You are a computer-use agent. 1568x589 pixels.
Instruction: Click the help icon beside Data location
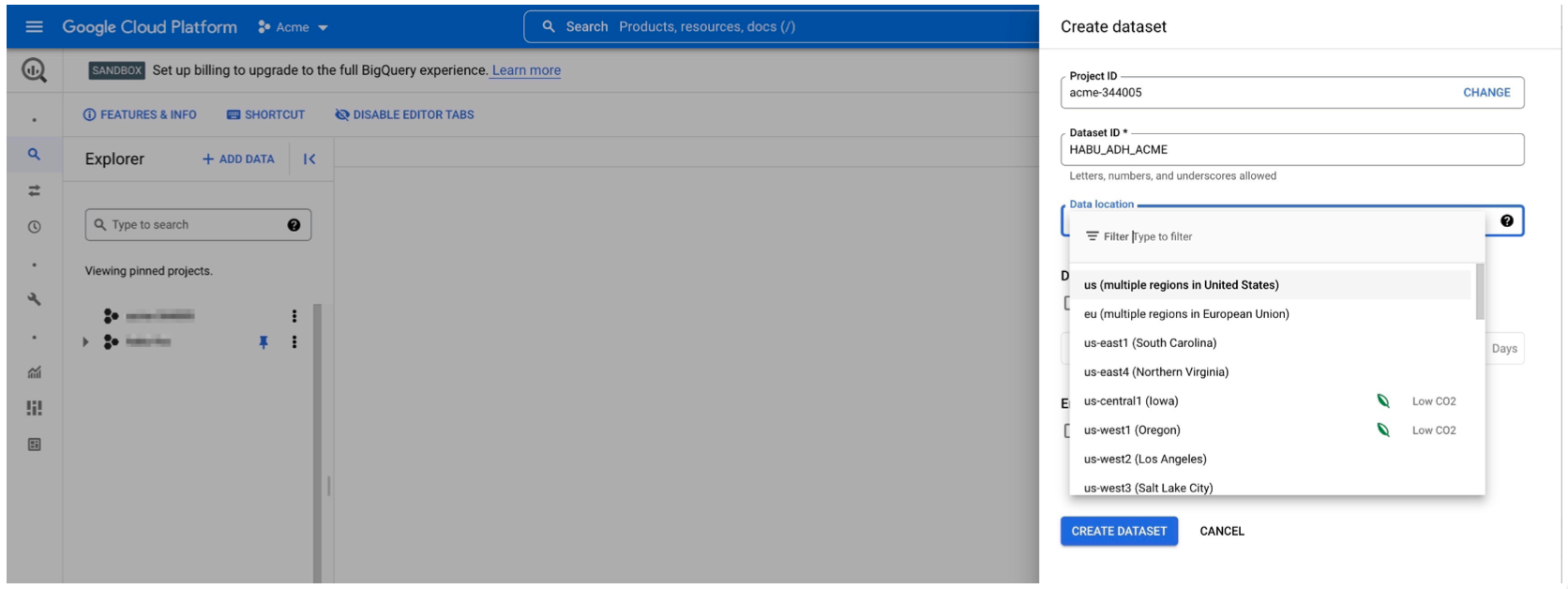click(1506, 221)
